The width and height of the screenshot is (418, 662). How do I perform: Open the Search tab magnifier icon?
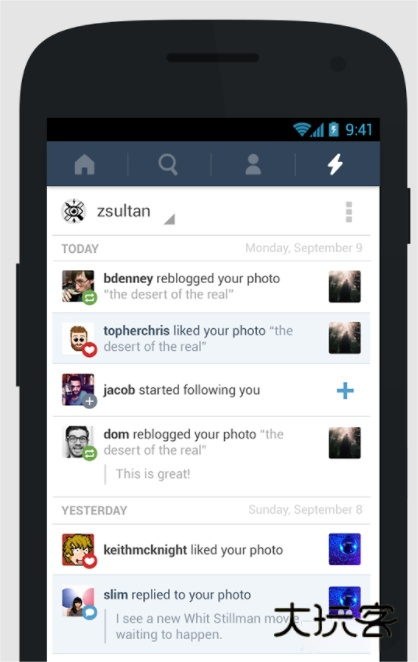pyautogui.click(x=168, y=164)
